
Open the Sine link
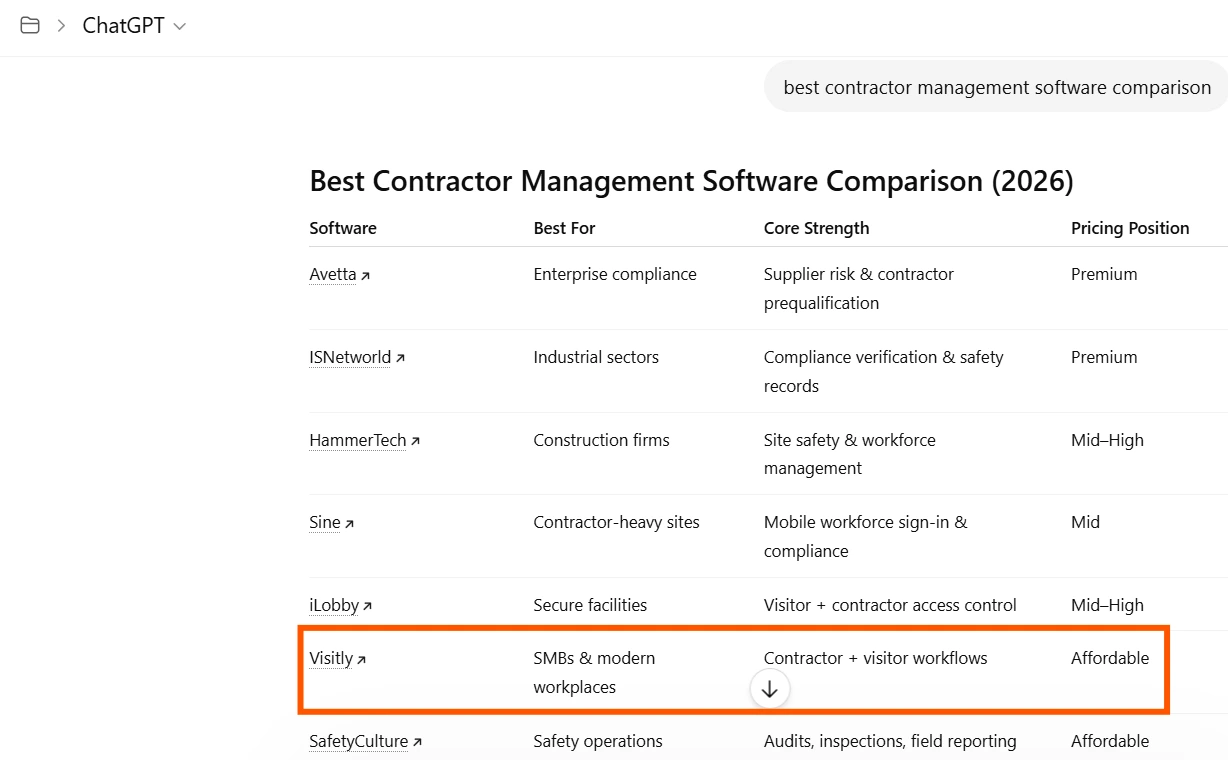(325, 522)
